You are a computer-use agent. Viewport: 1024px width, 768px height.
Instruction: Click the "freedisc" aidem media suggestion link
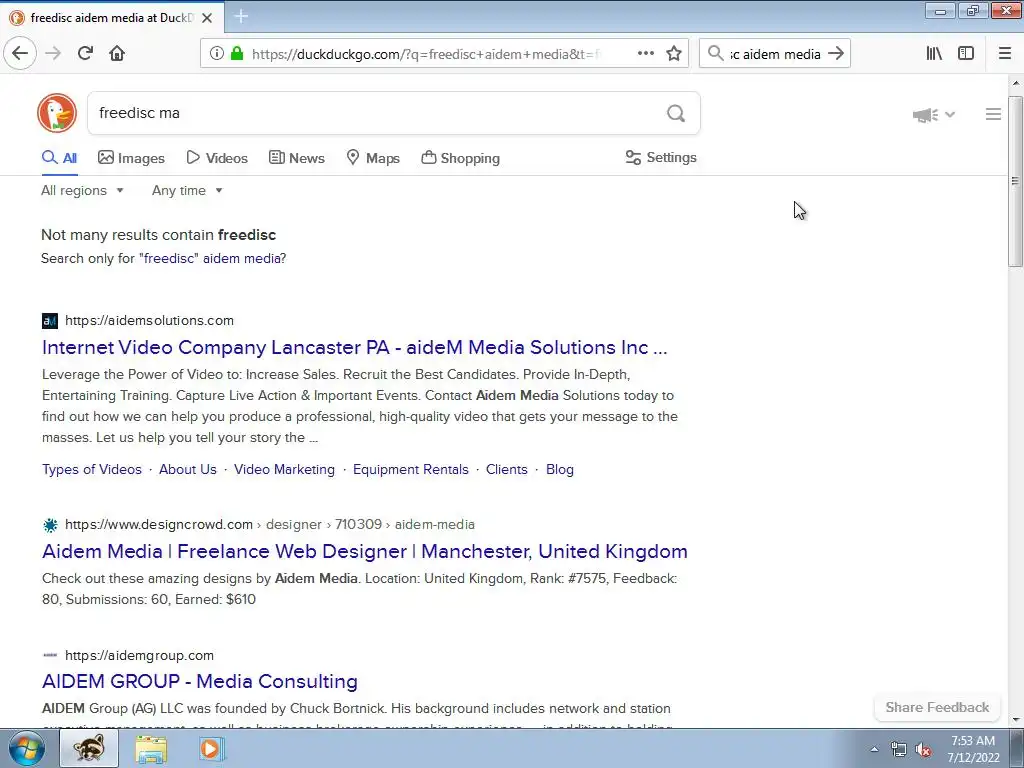pyautogui.click(x=212, y=259)
